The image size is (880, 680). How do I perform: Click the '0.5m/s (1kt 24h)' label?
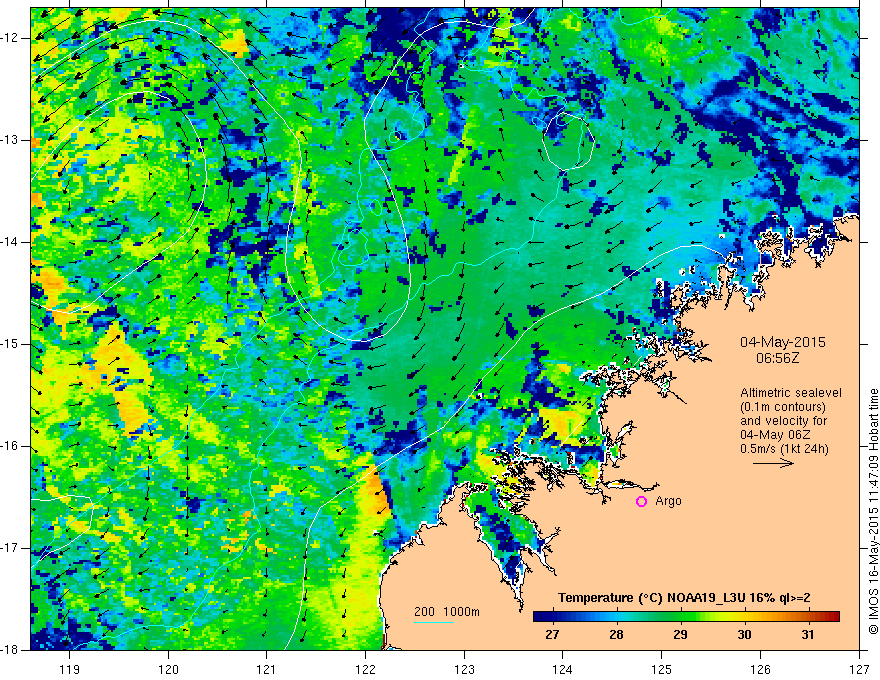click(784, 449)
